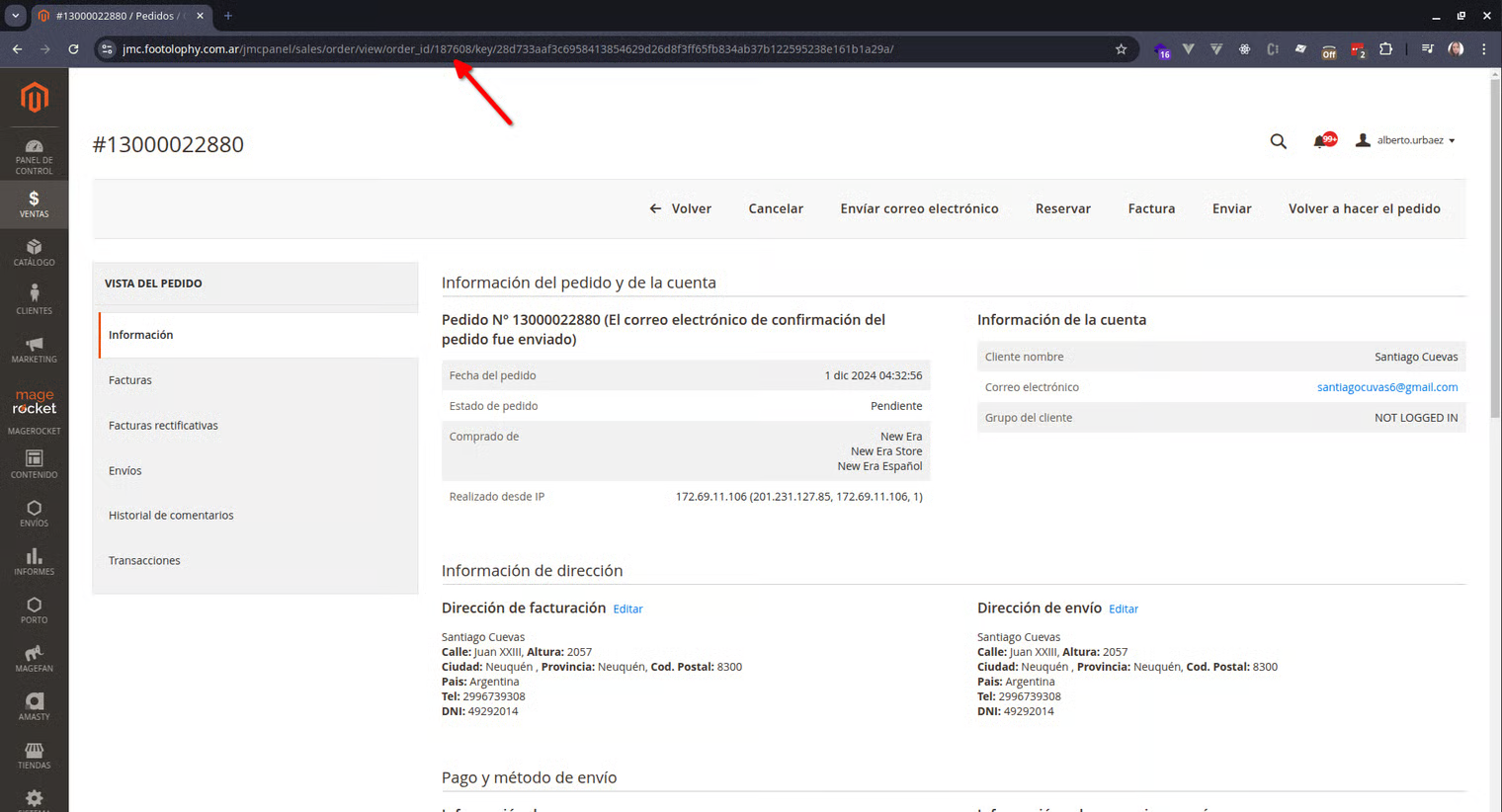This screenshot has height=812, width=1502.
Task: Open the Ventas sidebar menu
Action: pyautogui.click(x=34, y=204)
